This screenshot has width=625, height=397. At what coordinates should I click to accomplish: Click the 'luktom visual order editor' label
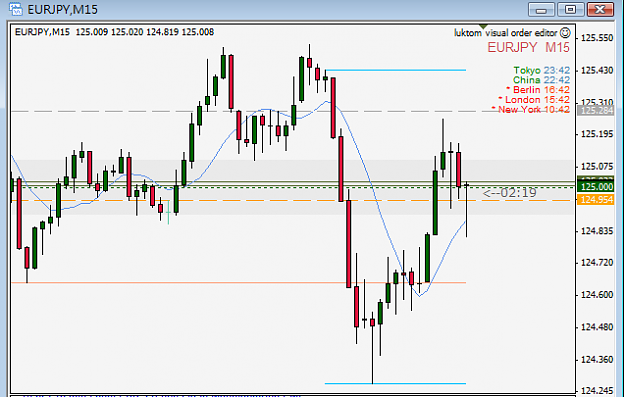[x=505, y=33]
